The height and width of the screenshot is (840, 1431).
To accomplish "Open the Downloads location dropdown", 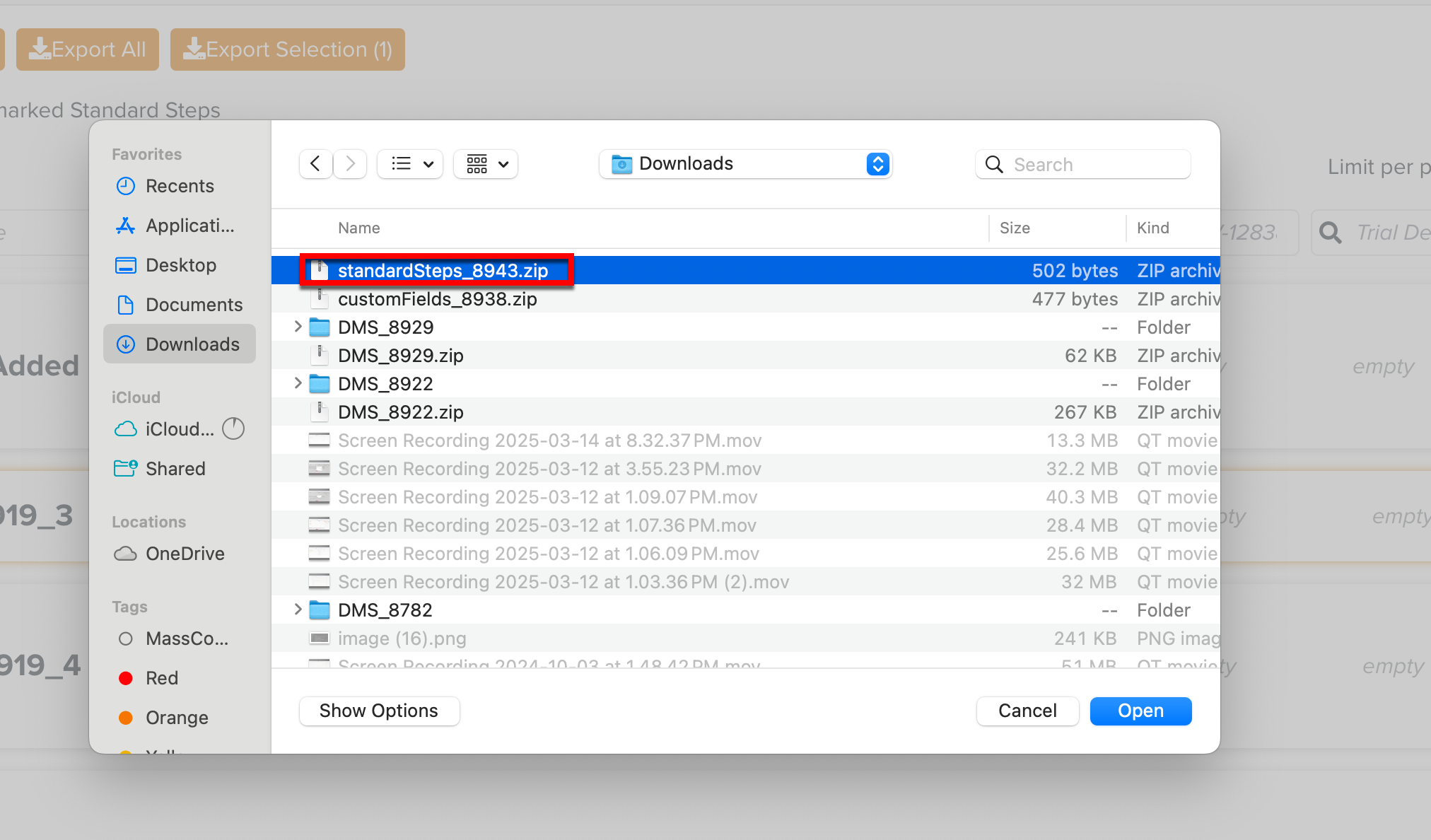I will (x=877, y=164).
